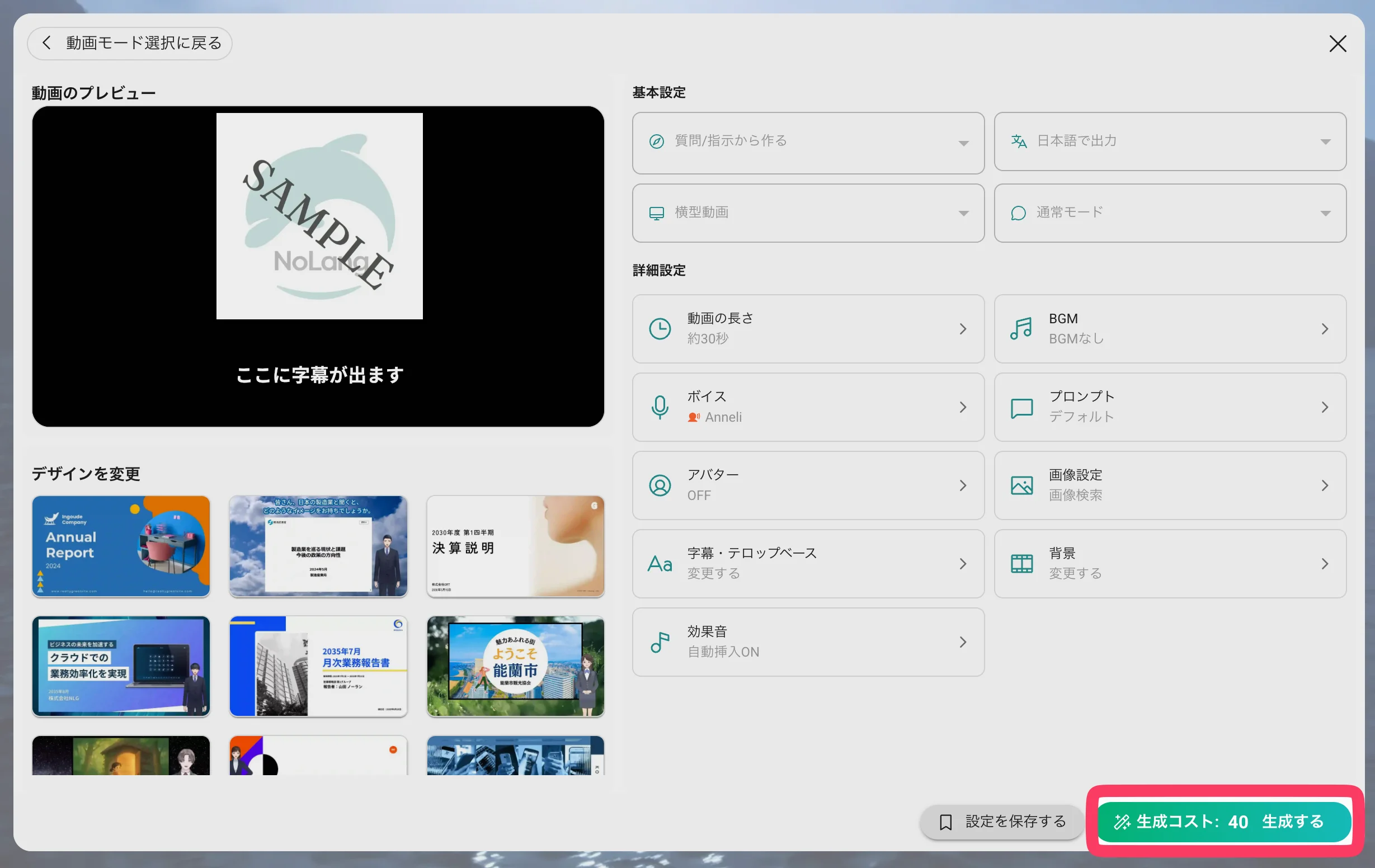Click the translate icon in 日本語で出力
Screen dimensions: 1375x868
tap(1019, 141)
